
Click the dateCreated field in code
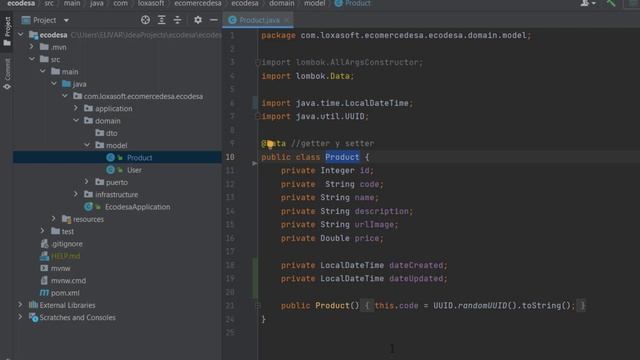tap(416, 265)
